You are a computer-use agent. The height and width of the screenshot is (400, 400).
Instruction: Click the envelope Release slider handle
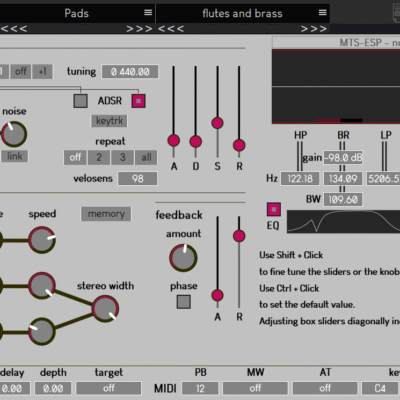pos(239,145)
